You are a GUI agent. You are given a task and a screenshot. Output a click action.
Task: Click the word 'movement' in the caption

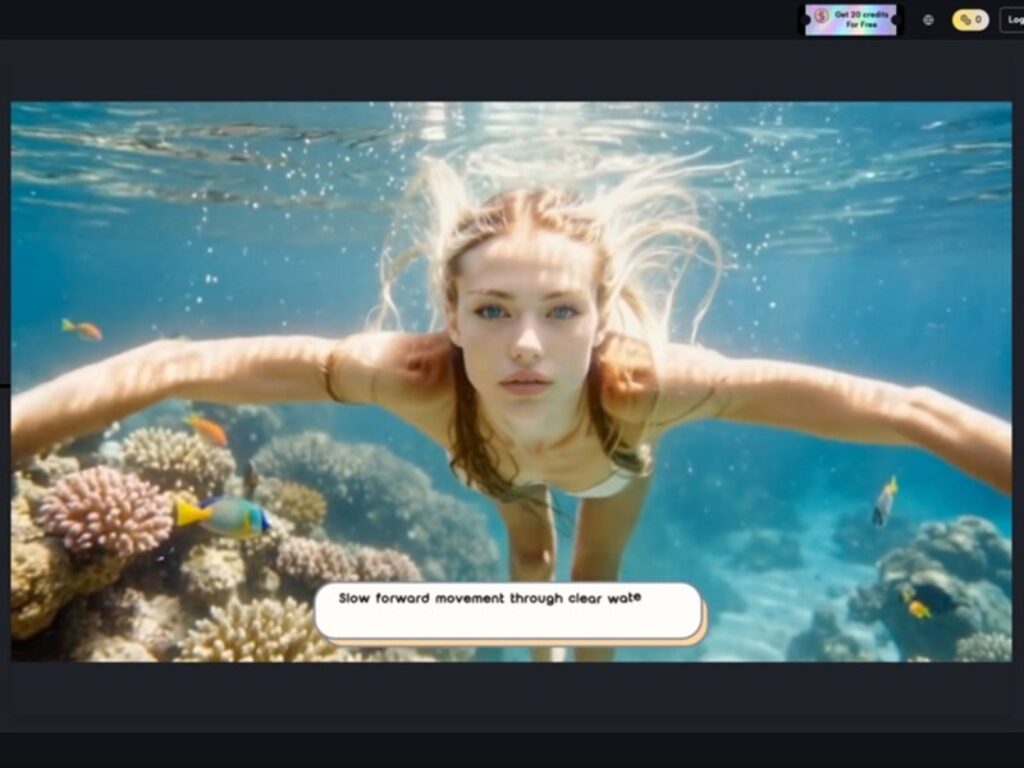[x=462, y=599]
